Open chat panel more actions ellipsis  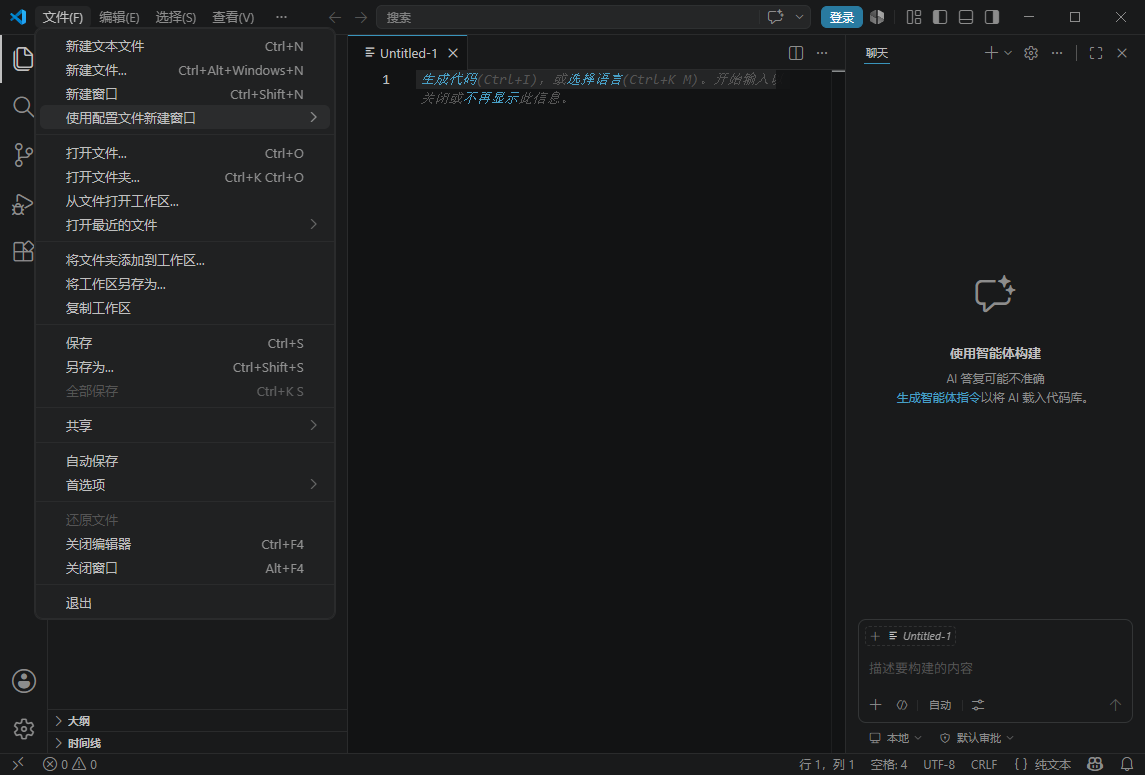[x=1057, y=53]
